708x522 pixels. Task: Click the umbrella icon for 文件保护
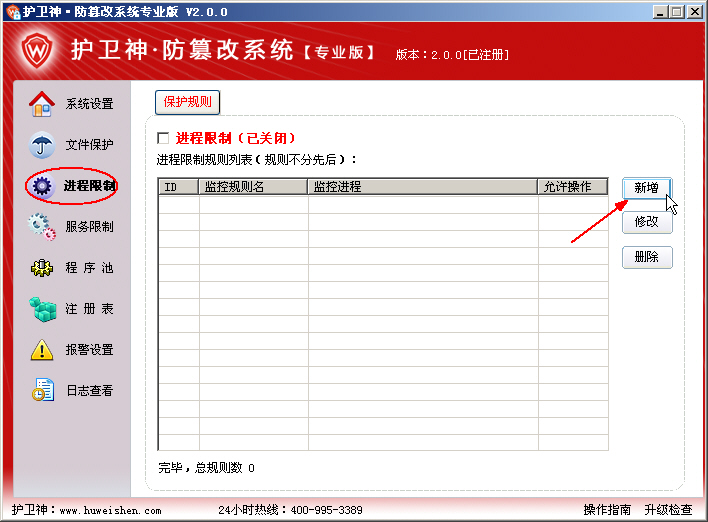pyautogui.click(x=42, y=145)
